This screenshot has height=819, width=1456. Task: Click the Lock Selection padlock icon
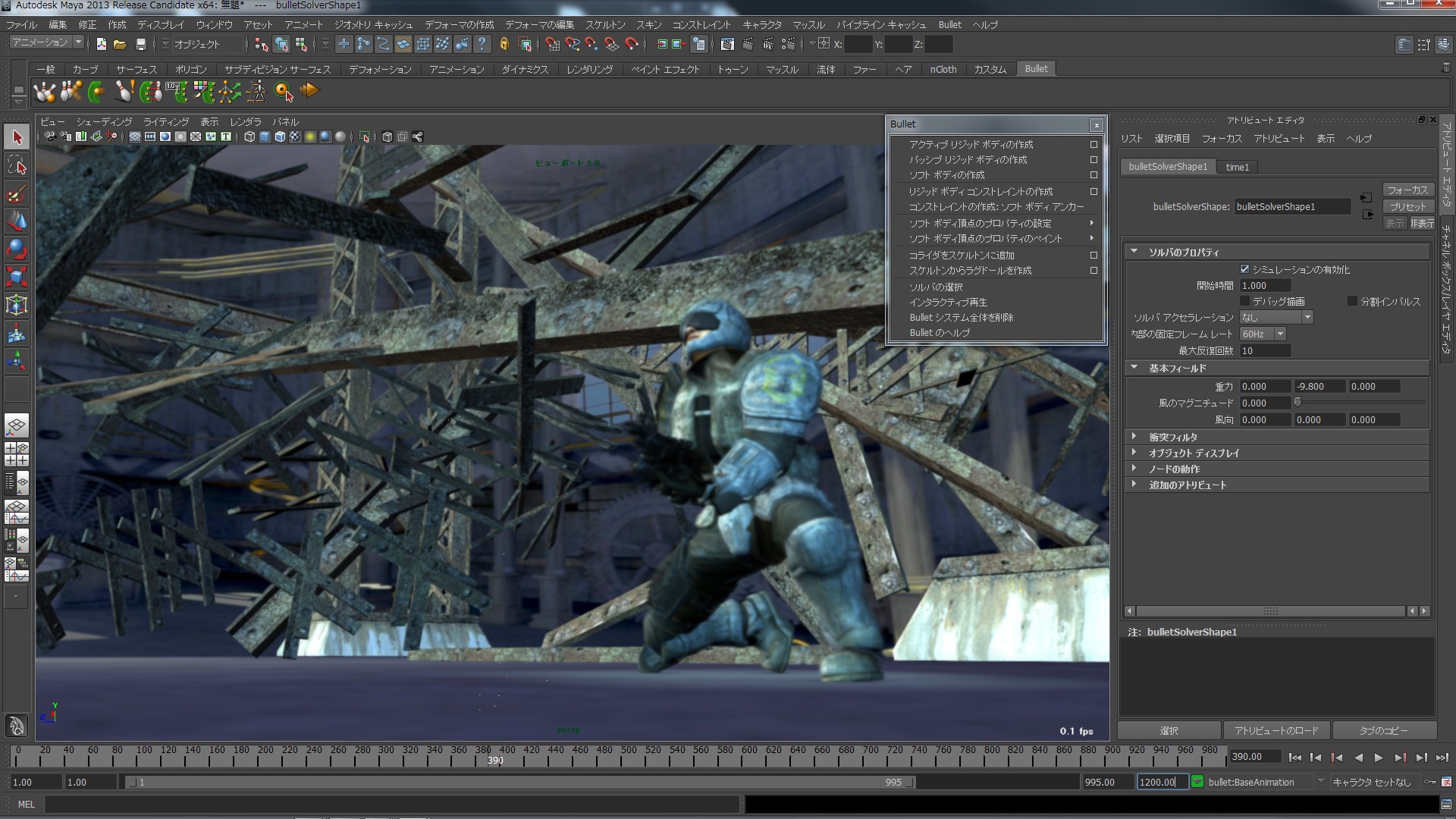(504, 45)
